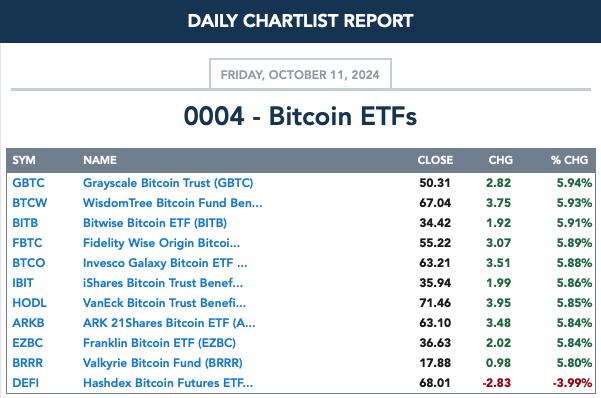Image resolution: width=601 pixels, height=398 pixels.
Task: Open the GBTC symbol link
Action: click(28, 183)
